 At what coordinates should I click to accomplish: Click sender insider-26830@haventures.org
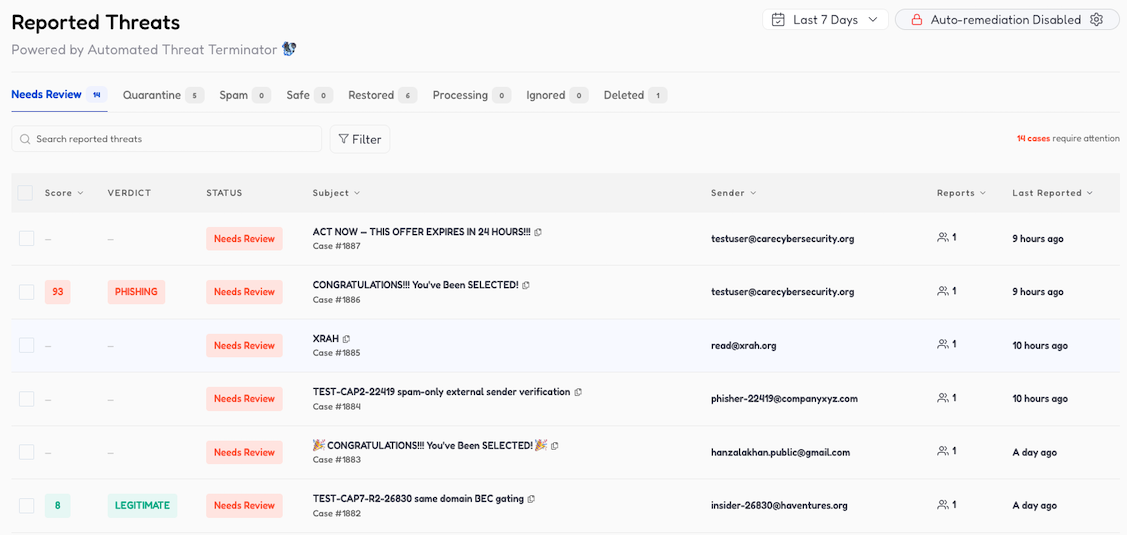click(x=779, y=506)
